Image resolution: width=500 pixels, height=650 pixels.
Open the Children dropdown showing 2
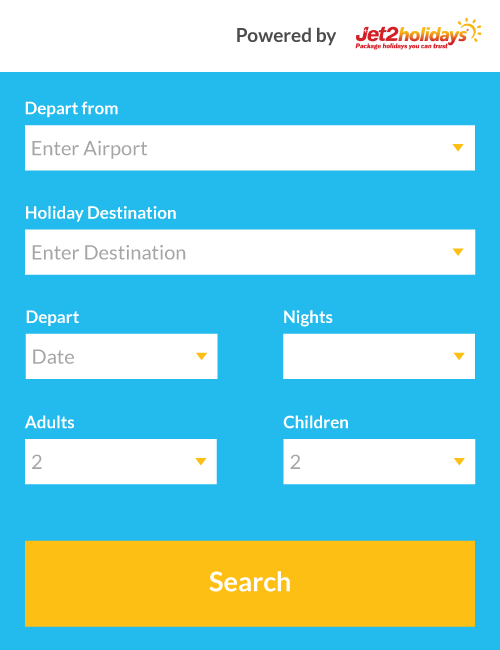[379, 461]
